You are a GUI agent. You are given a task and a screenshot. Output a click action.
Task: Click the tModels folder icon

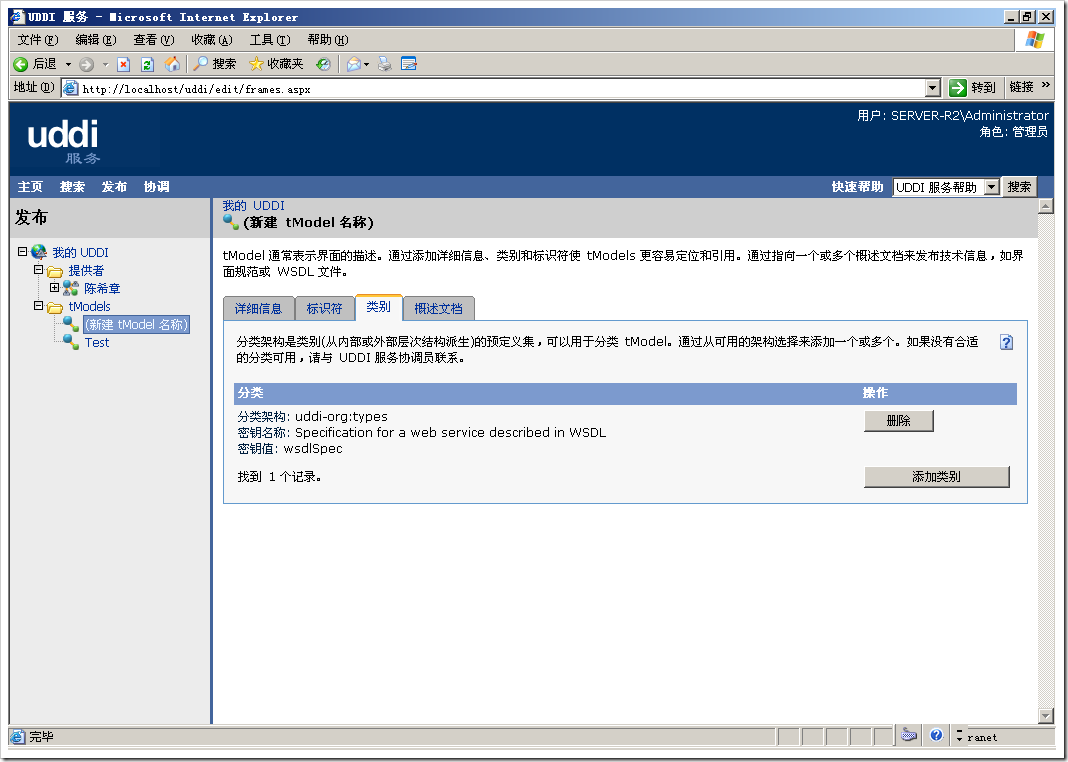[55, 307]
